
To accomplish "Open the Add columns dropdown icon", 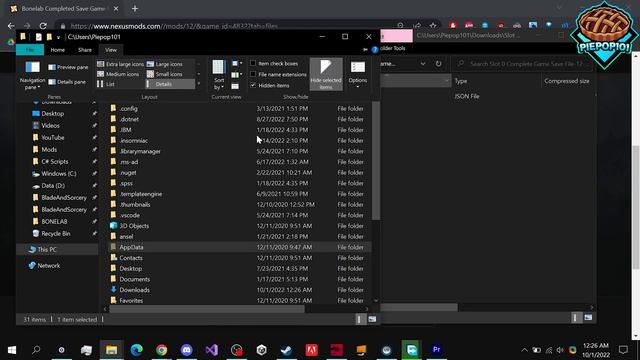I will pyautogui.click(x=236, y=75).
